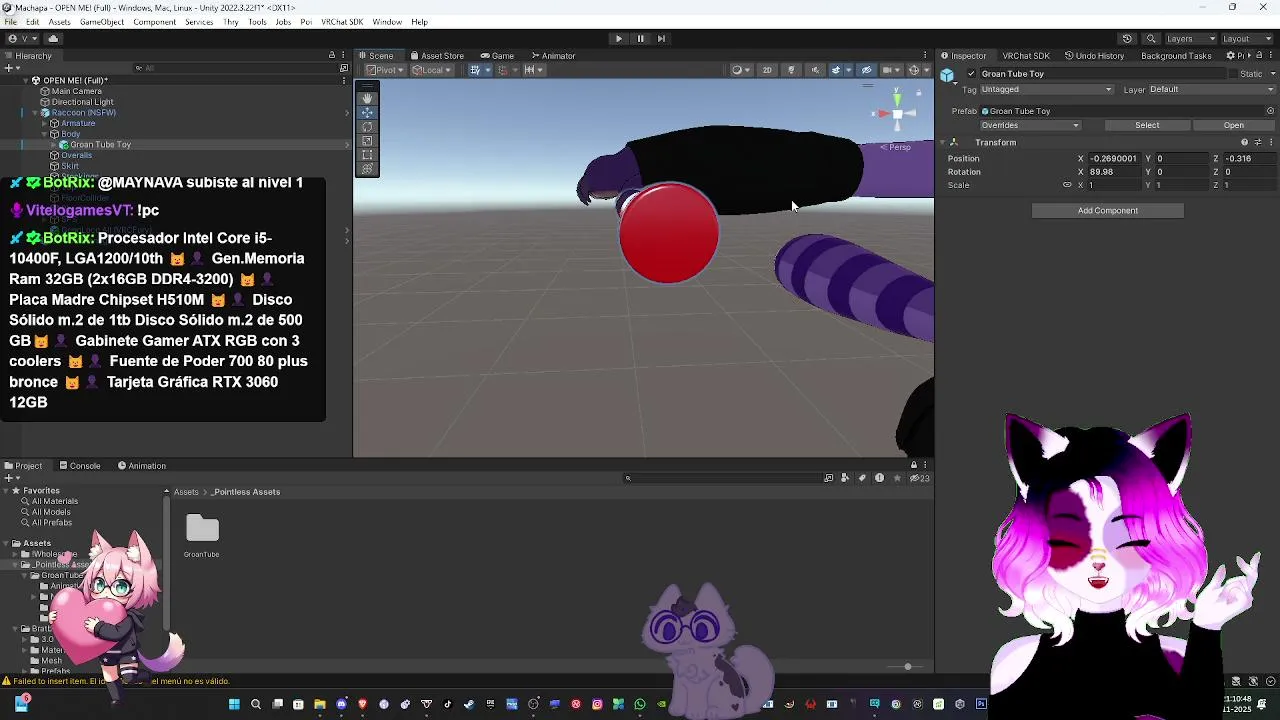Select Directional Light in Hierarchy

click(x=82, y=102)
